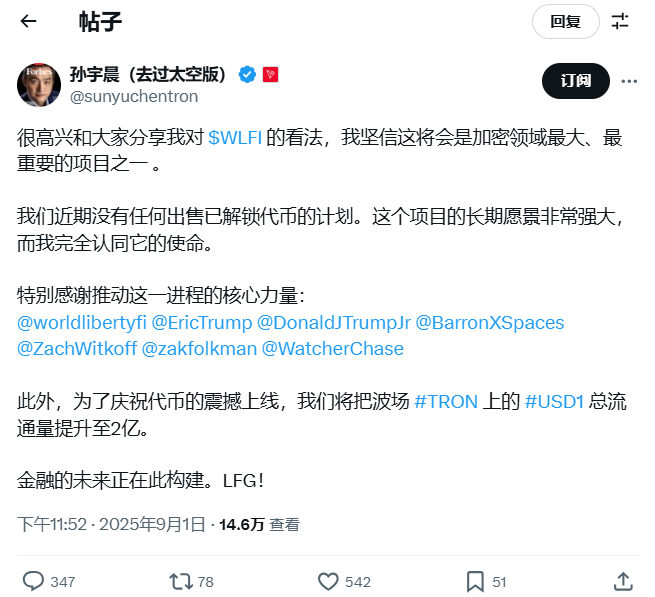Open the $WLFI cashtag link

point(235,137)
